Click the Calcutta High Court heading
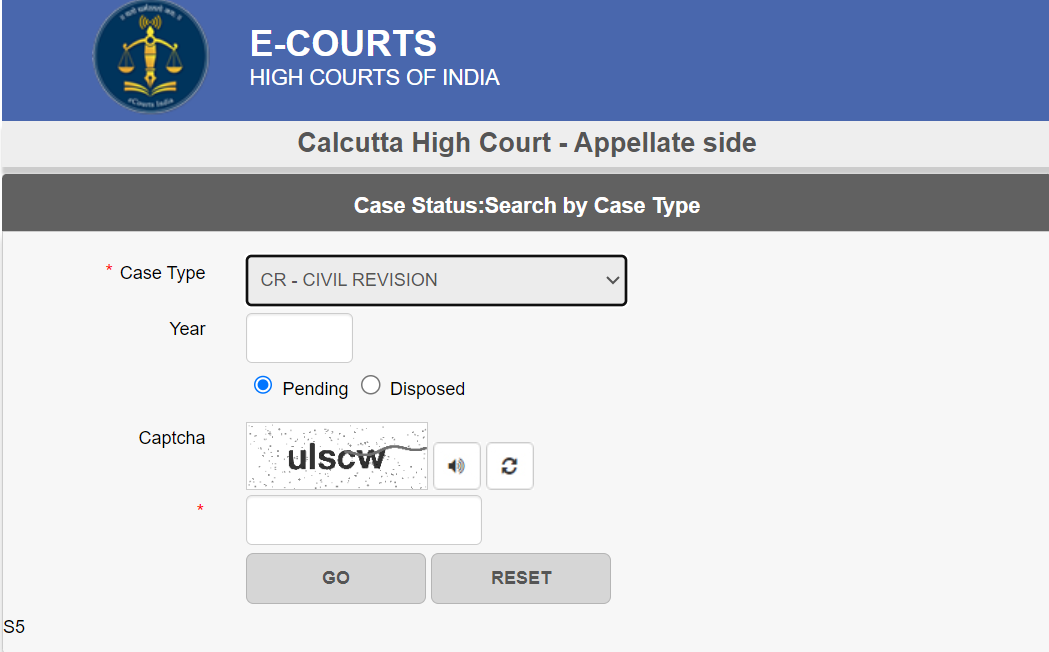This screenshot has width=1049, height=652. 527,143
